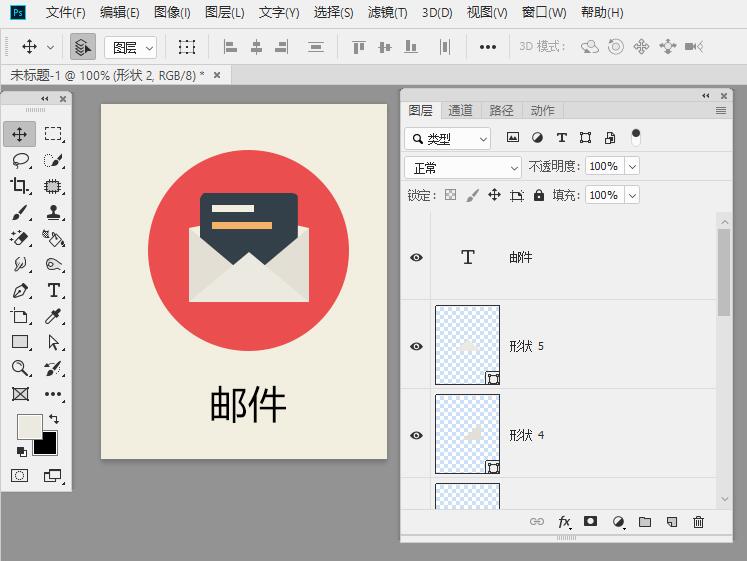The image size is (747, 561).
Task: Select the Crop tool
Action: [x=19, y=186]
